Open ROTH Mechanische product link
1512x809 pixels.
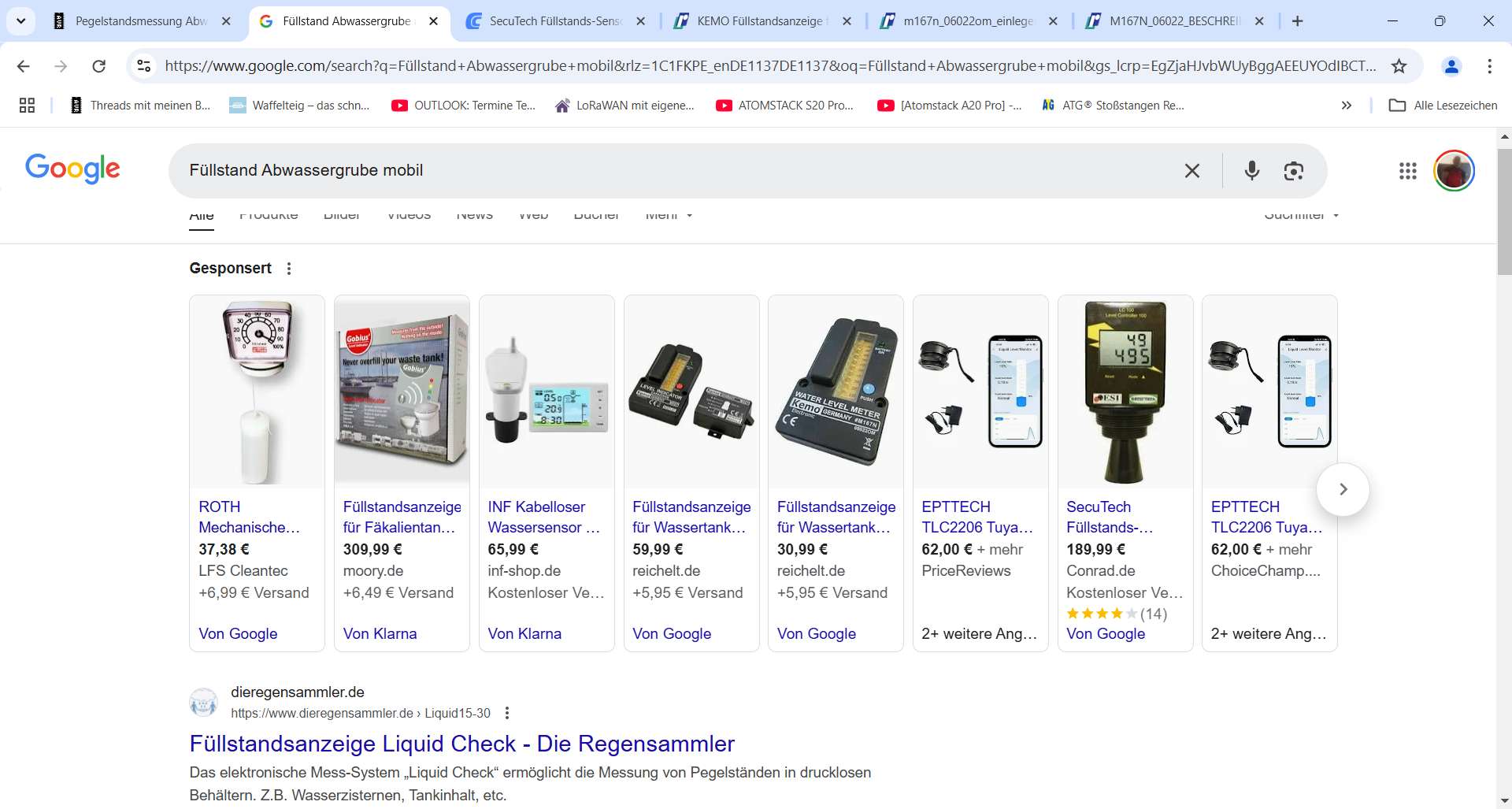(249, 517)
